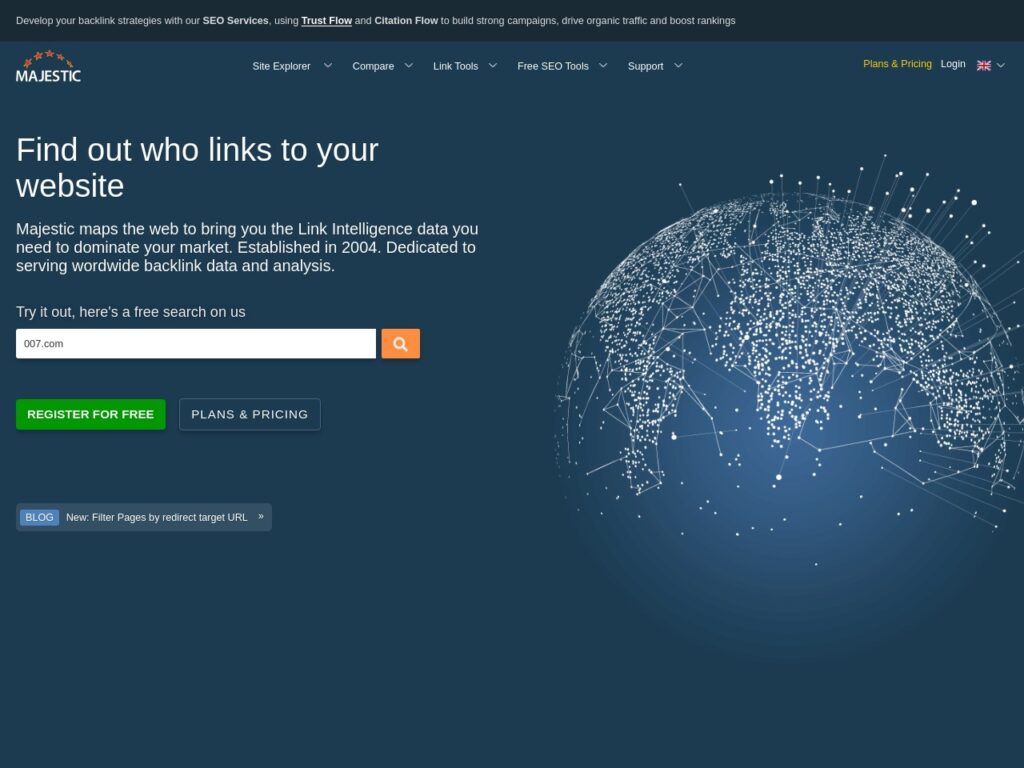Read the Filter Pages by redirect post
Viewport: 1024px width, 768px height.
pyautogui.click(x=157, y=517)
